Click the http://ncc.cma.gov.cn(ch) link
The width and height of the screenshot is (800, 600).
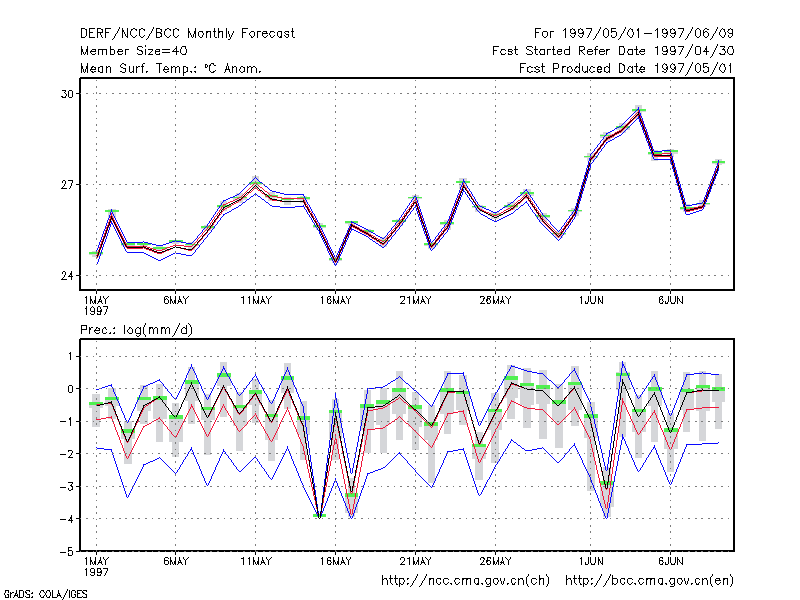click(x=465, y=581)
